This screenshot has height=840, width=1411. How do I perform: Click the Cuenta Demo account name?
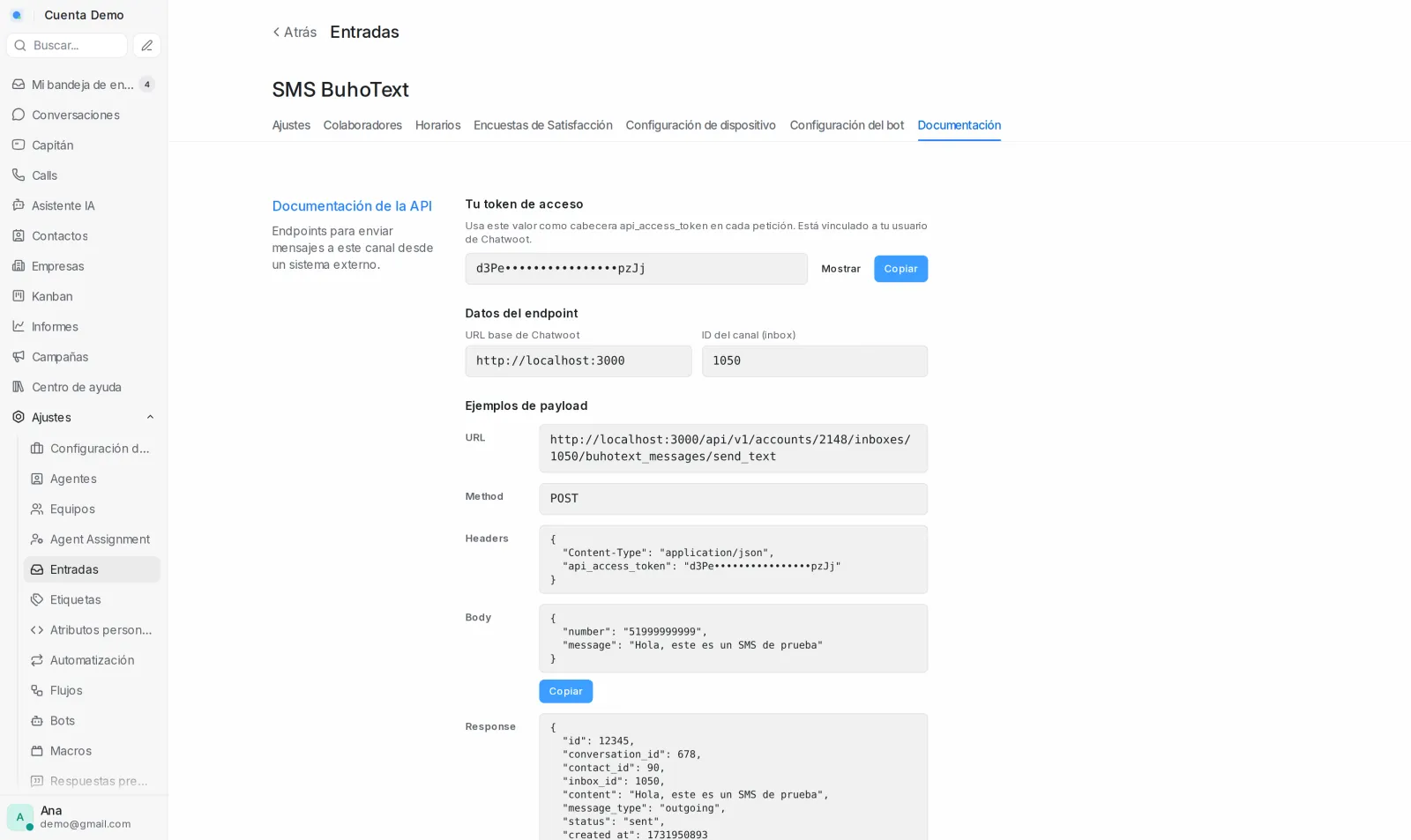tap(84, 15)
